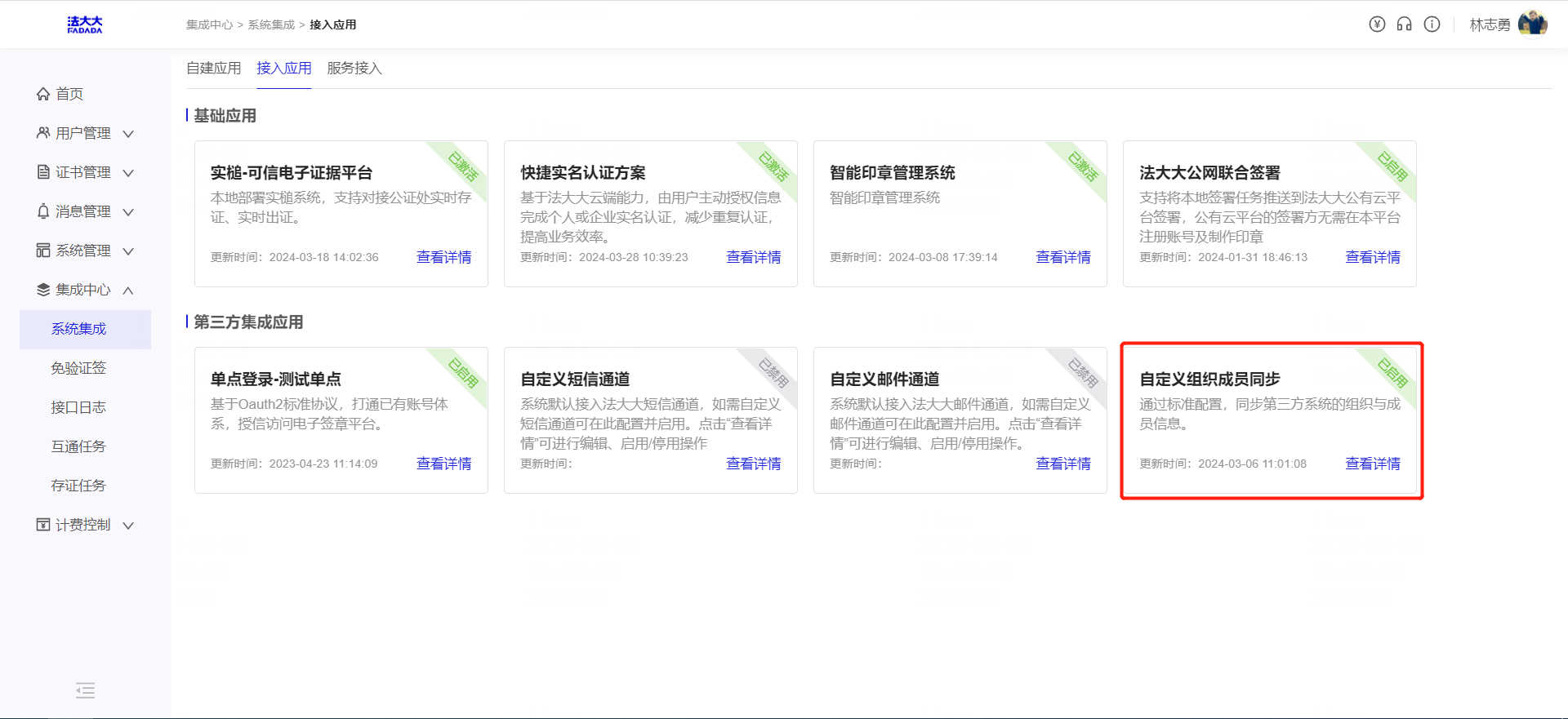1568x719 pixels.
Task: View details of 自定义短信通道
Action: (754, 464)
